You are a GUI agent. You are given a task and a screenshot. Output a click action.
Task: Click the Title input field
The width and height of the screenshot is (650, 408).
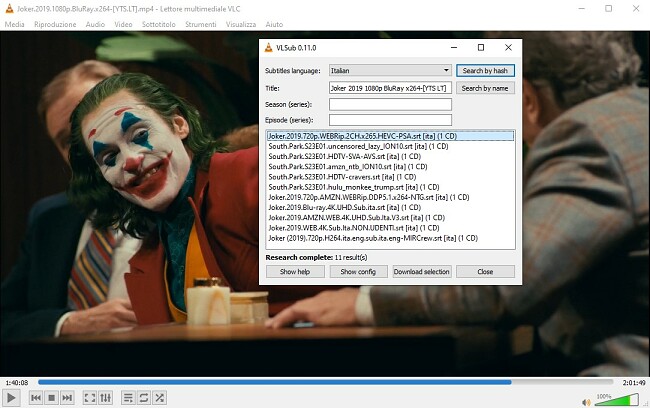coord(390,88)
